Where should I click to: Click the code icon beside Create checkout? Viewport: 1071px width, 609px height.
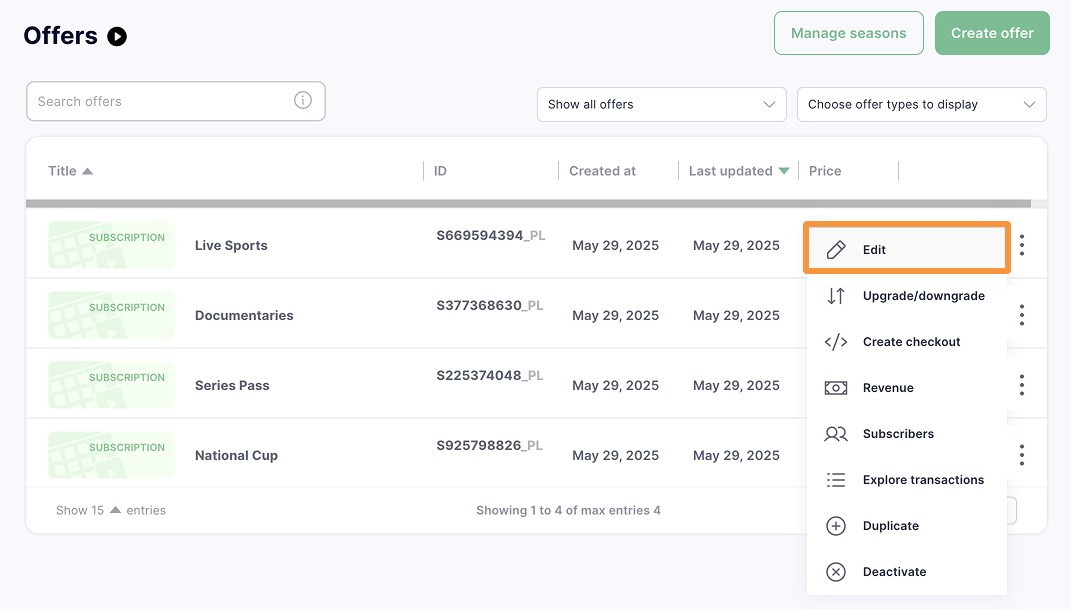pos(835,341)
